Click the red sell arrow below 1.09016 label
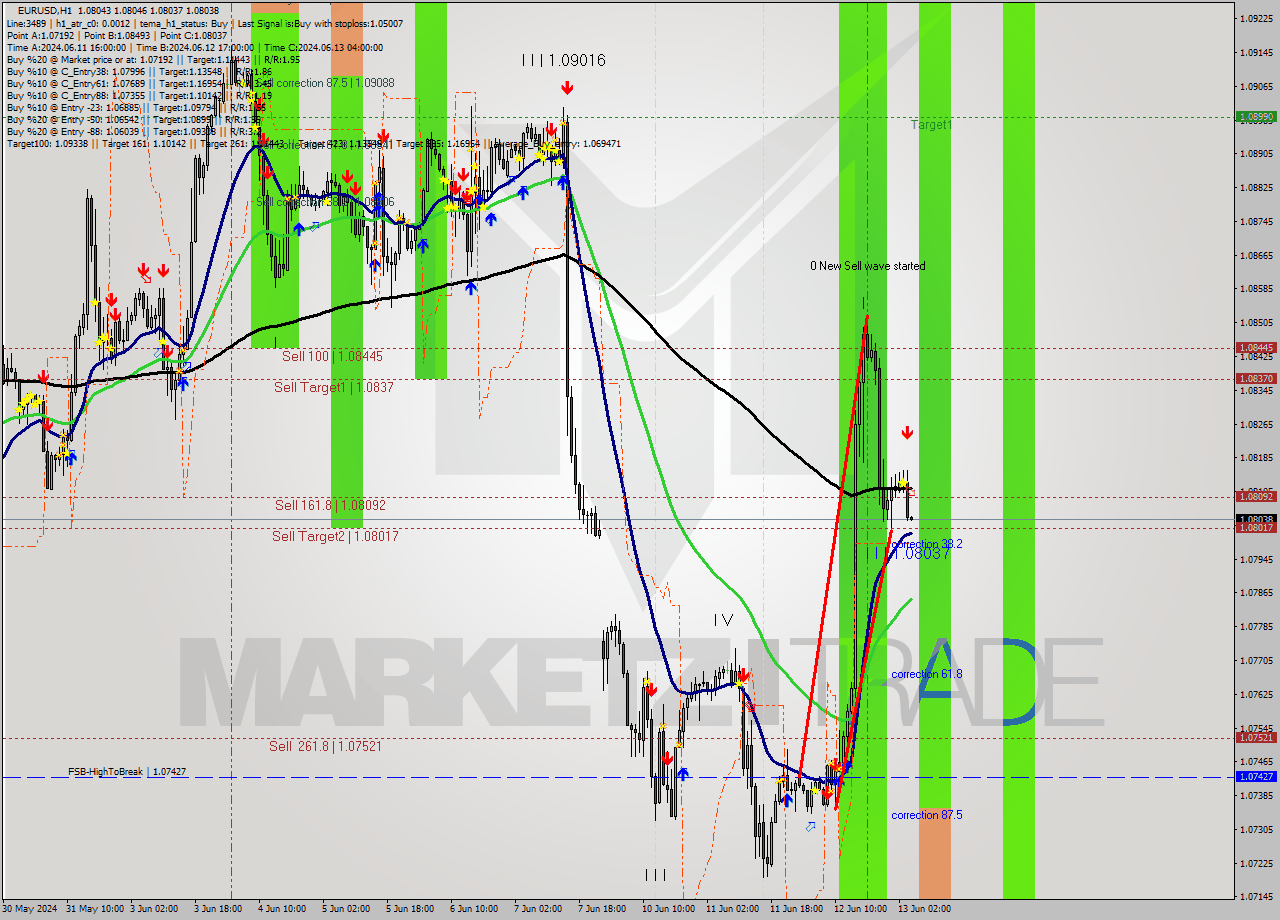 point(567,88)
